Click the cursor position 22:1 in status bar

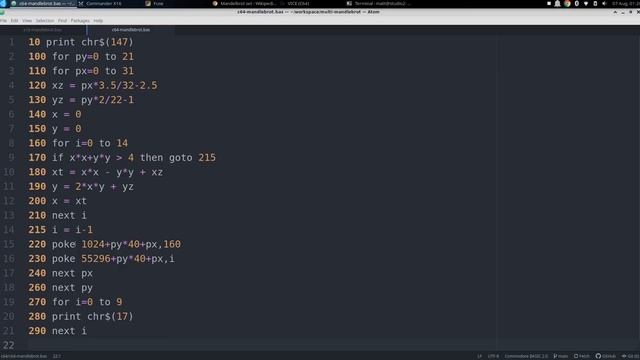(56, 356)
